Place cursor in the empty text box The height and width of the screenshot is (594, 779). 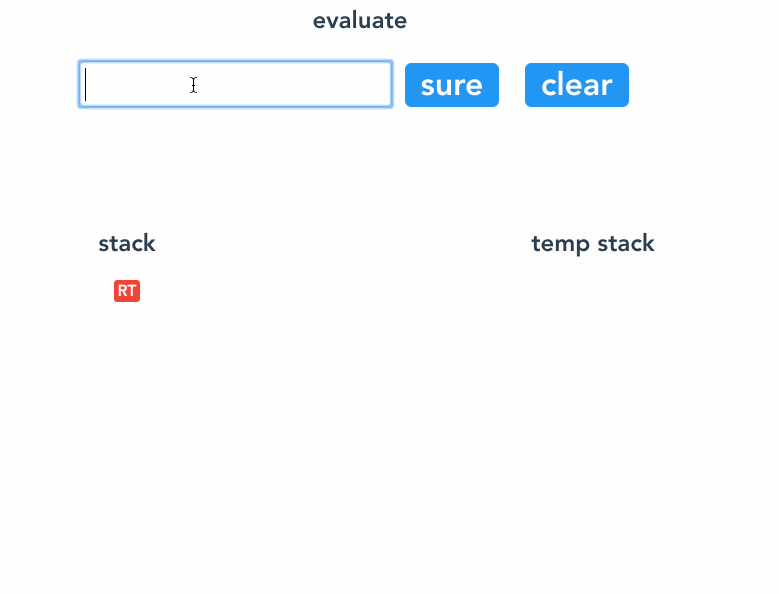[235, 84]
